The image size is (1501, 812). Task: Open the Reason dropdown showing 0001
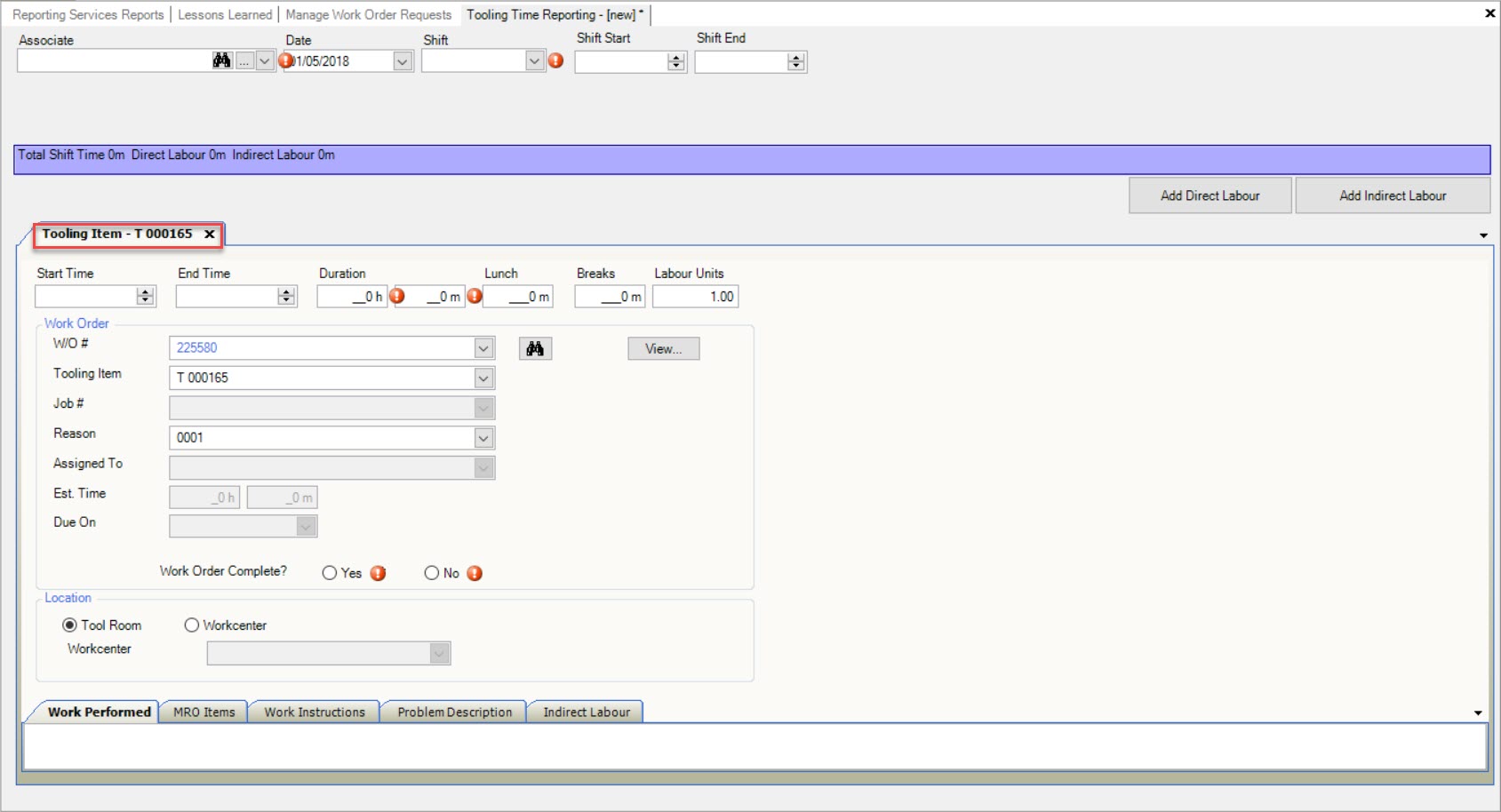click(x=483, y=438)
